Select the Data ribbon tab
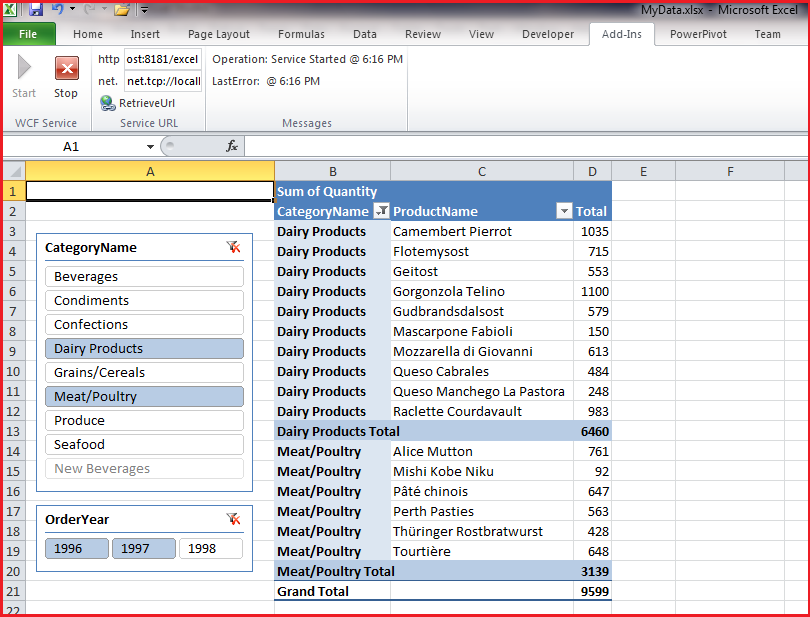The width and height of the screenshot is (810, 617). pos(365,34)
